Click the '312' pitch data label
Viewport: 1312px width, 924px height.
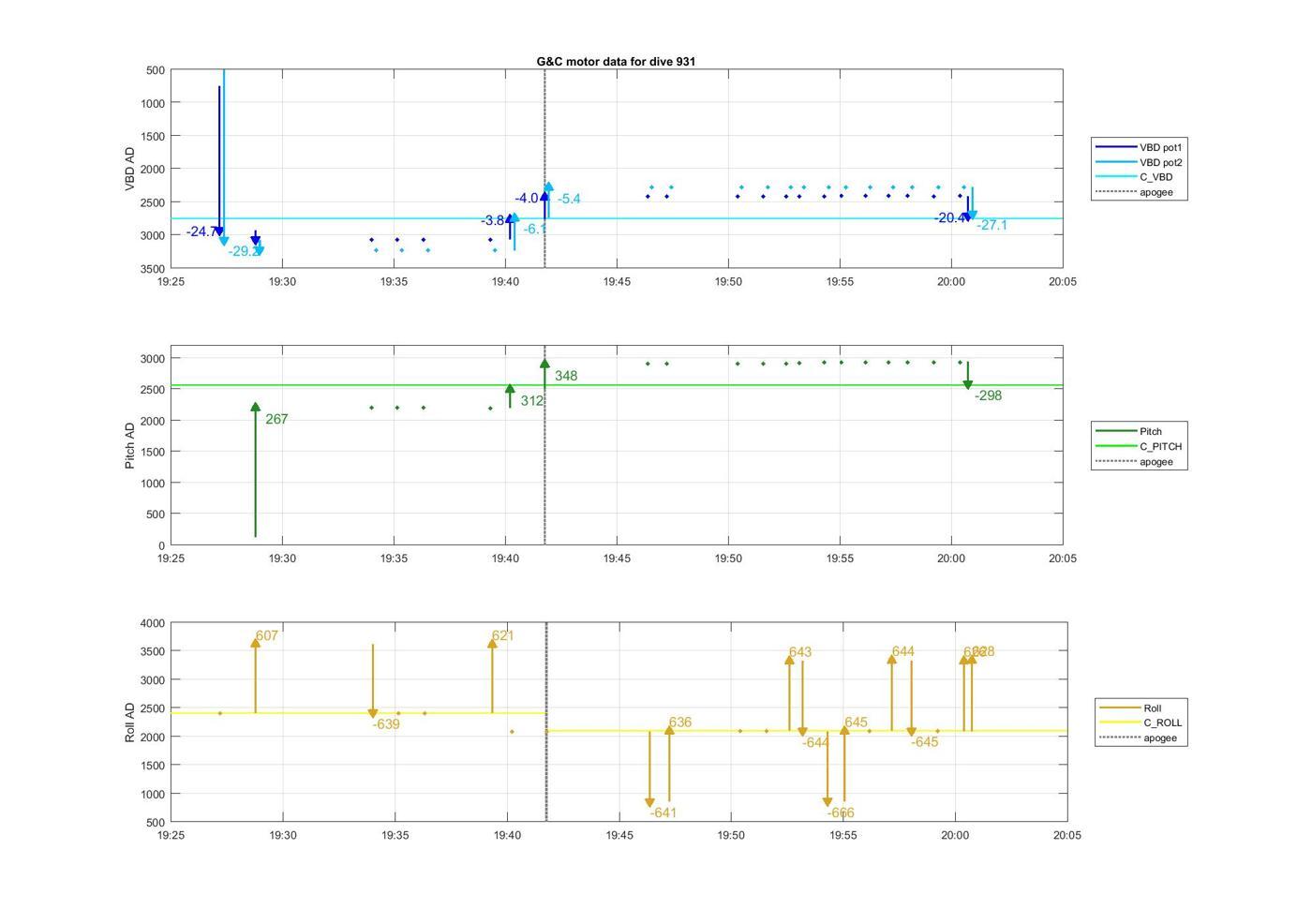click(531, 400)
